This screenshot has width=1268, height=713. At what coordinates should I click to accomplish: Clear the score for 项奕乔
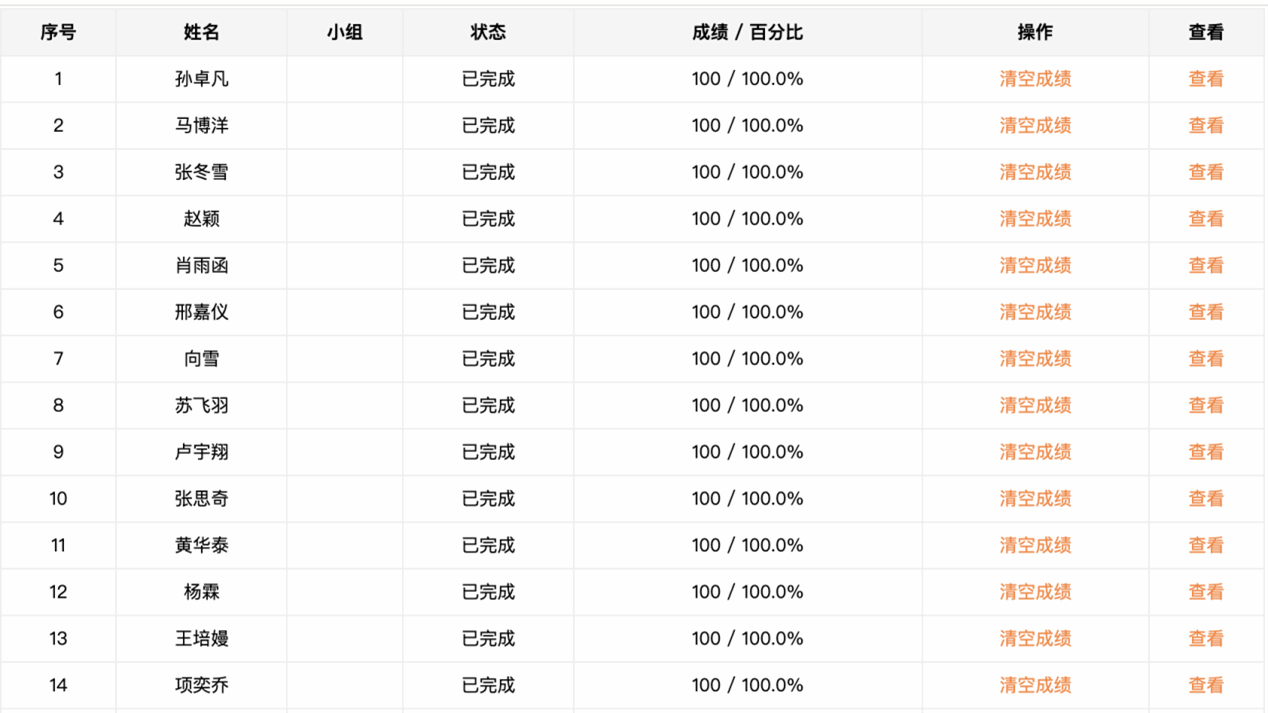tap(1035, 685)
